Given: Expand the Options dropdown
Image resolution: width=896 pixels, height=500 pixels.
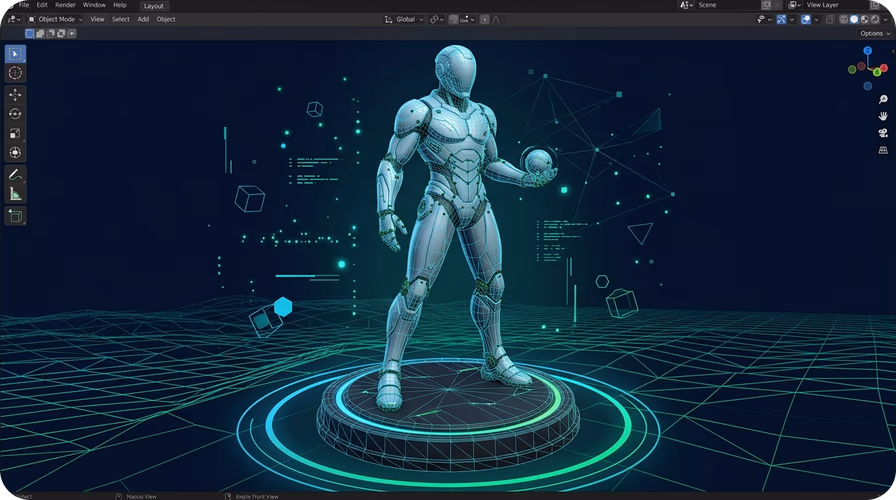Looking at the screenshot, I should click(x=875, y=34).
